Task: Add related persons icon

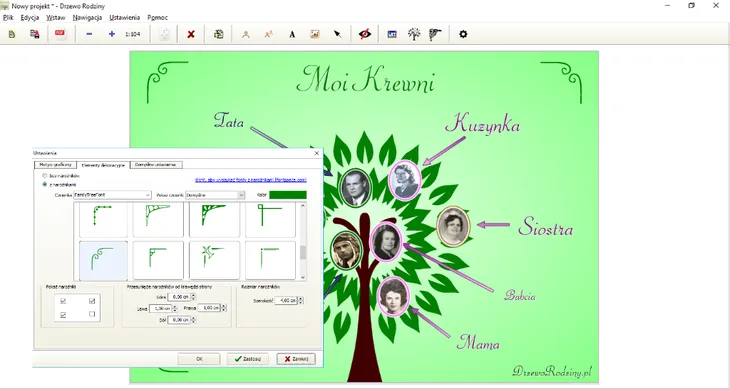Action: 269,34
